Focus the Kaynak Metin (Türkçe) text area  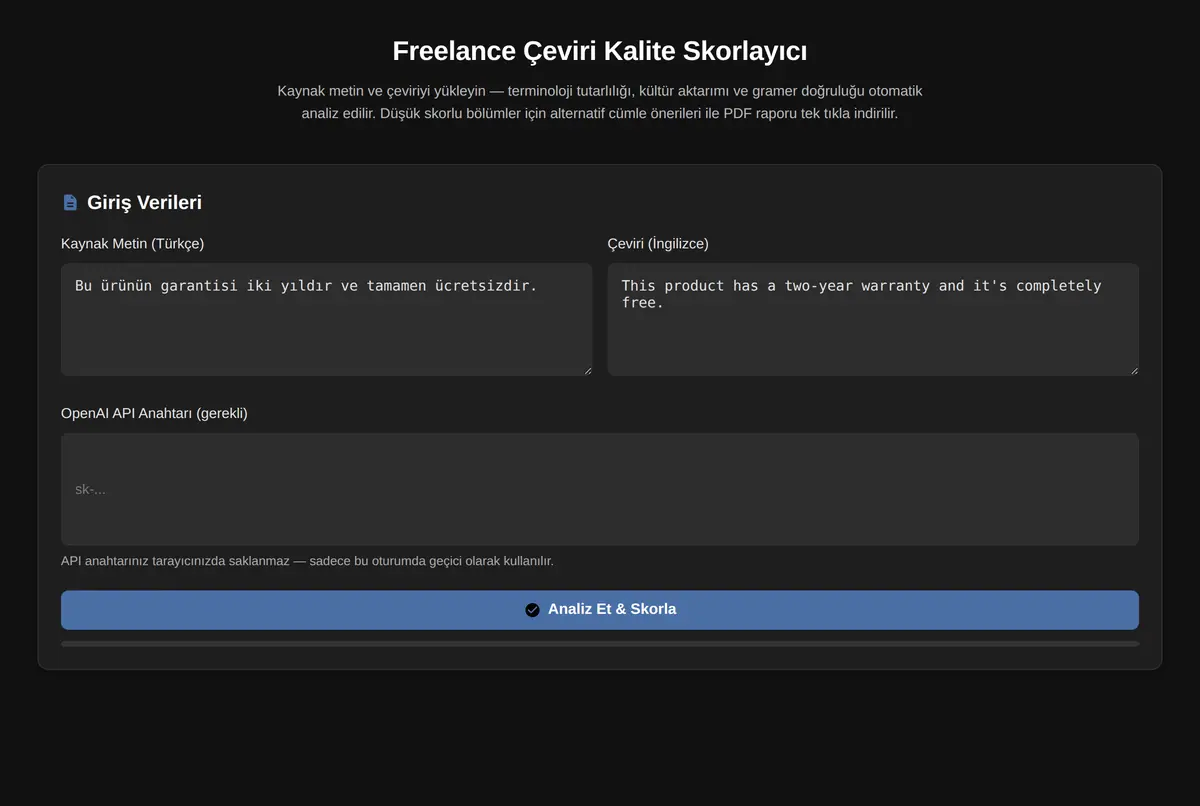[327, 320]
